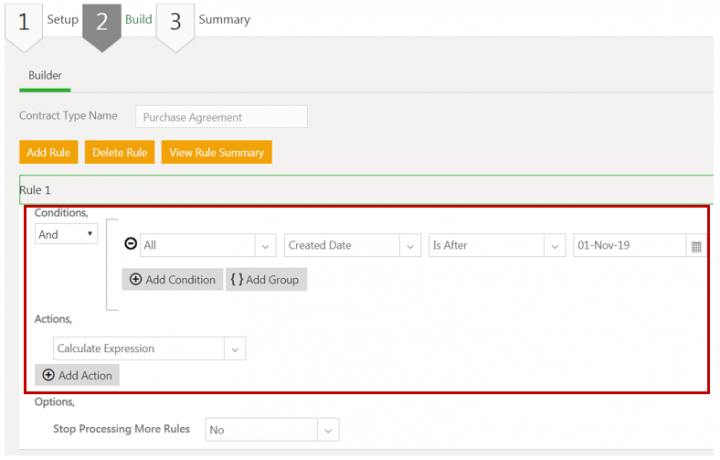Click step 3 Summary wizard marker
This screenshot has width=720, height=460.
pos(175,22)
